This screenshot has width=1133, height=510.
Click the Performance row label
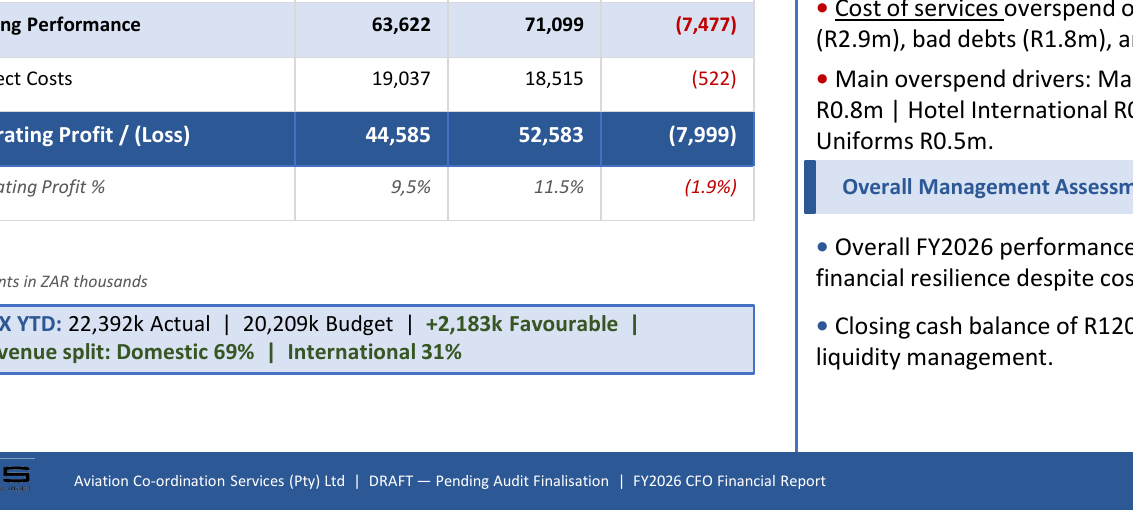[70, 25]
